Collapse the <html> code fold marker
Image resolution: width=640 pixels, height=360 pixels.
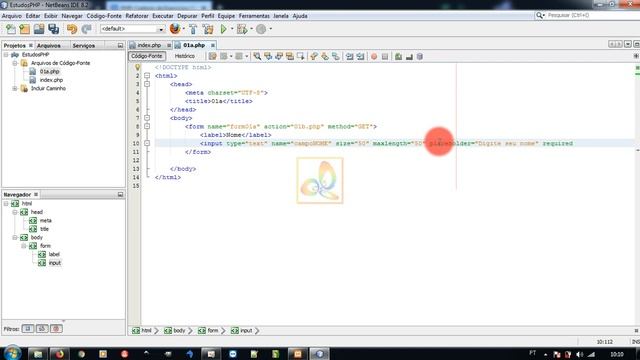tap(147, 76)
